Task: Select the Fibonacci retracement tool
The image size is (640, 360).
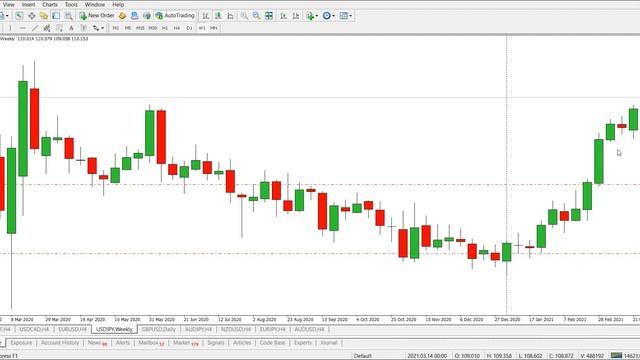Action: pos(59,28)
